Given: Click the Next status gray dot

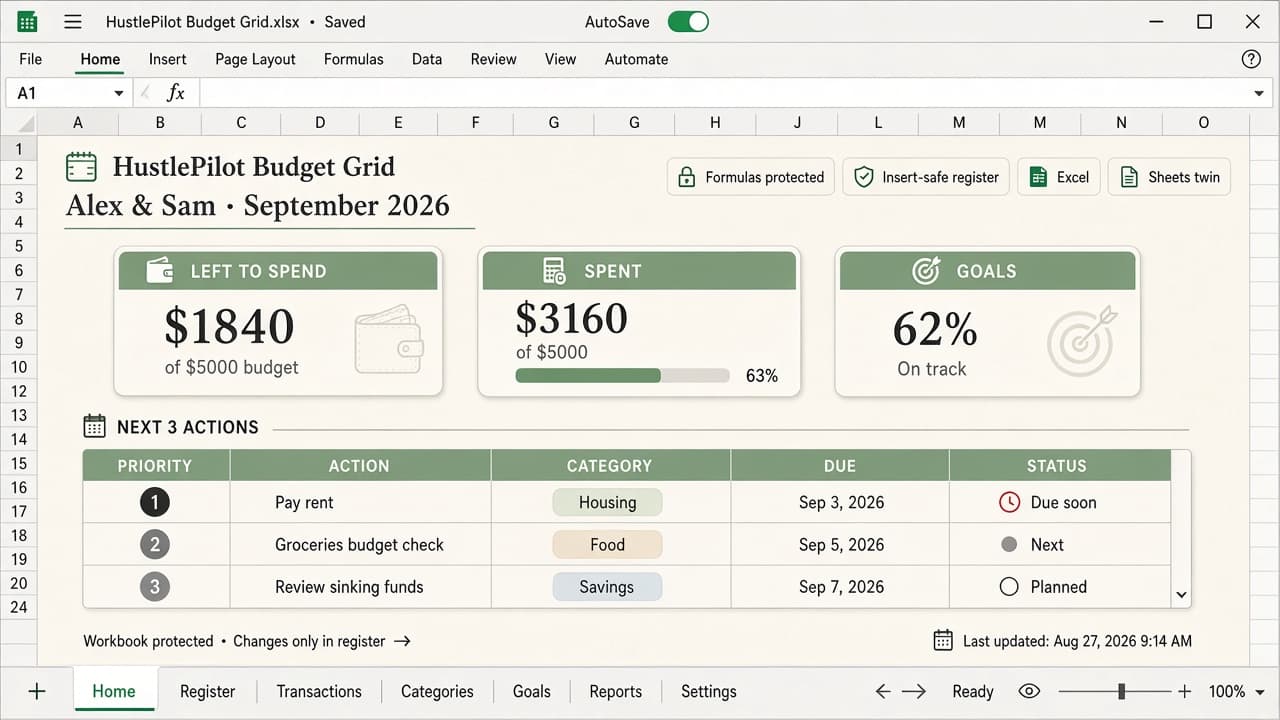Looking at the screenshot, I should pyautogui.click(x=1009, y=545).
